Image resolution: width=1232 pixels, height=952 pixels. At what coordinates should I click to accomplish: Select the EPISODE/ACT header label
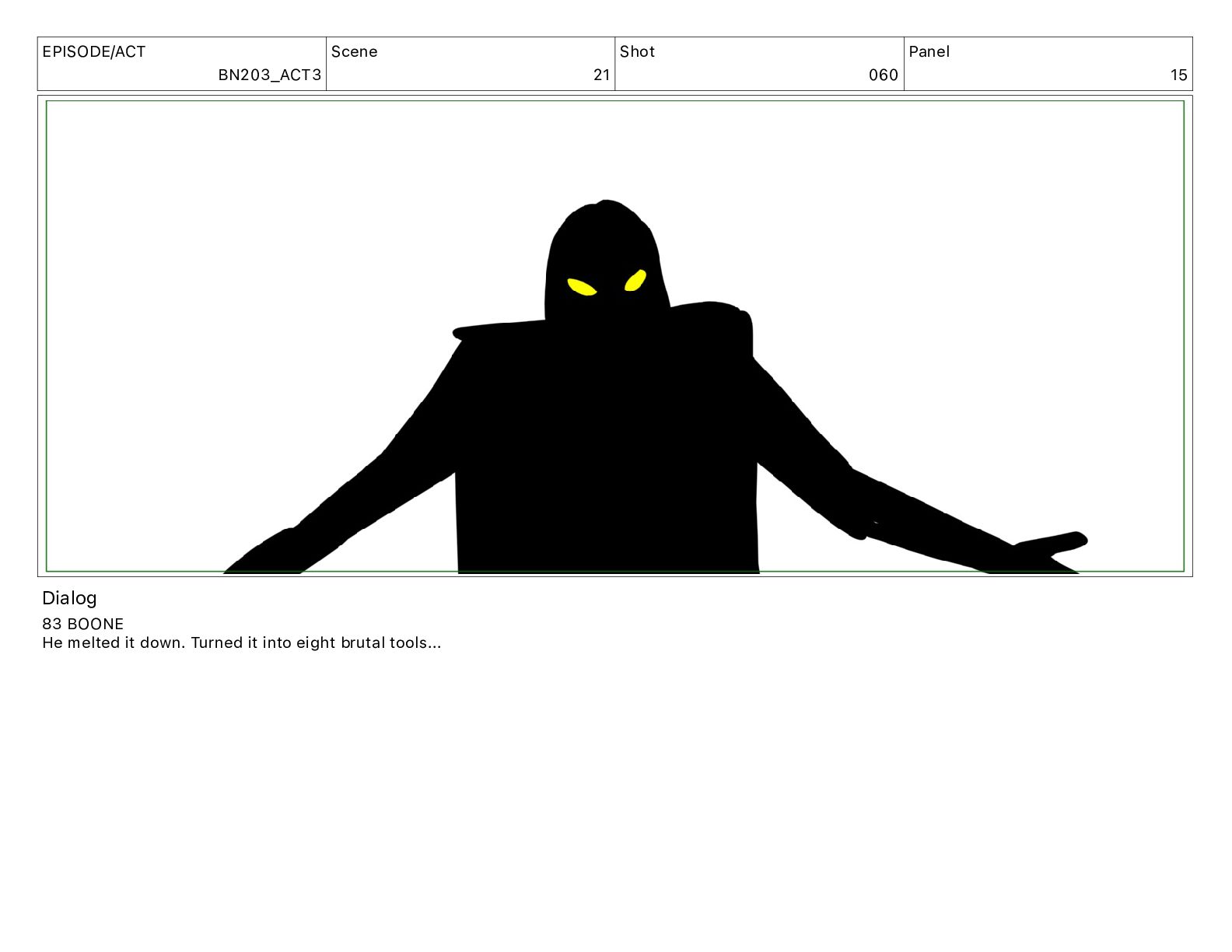[93, 52]
